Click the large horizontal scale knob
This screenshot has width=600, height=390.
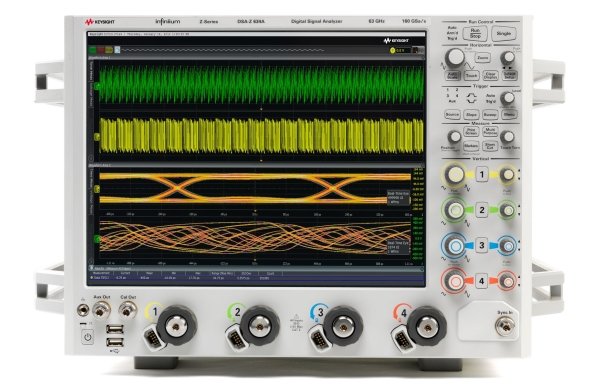pyautogui.click(x=455, y=57)
